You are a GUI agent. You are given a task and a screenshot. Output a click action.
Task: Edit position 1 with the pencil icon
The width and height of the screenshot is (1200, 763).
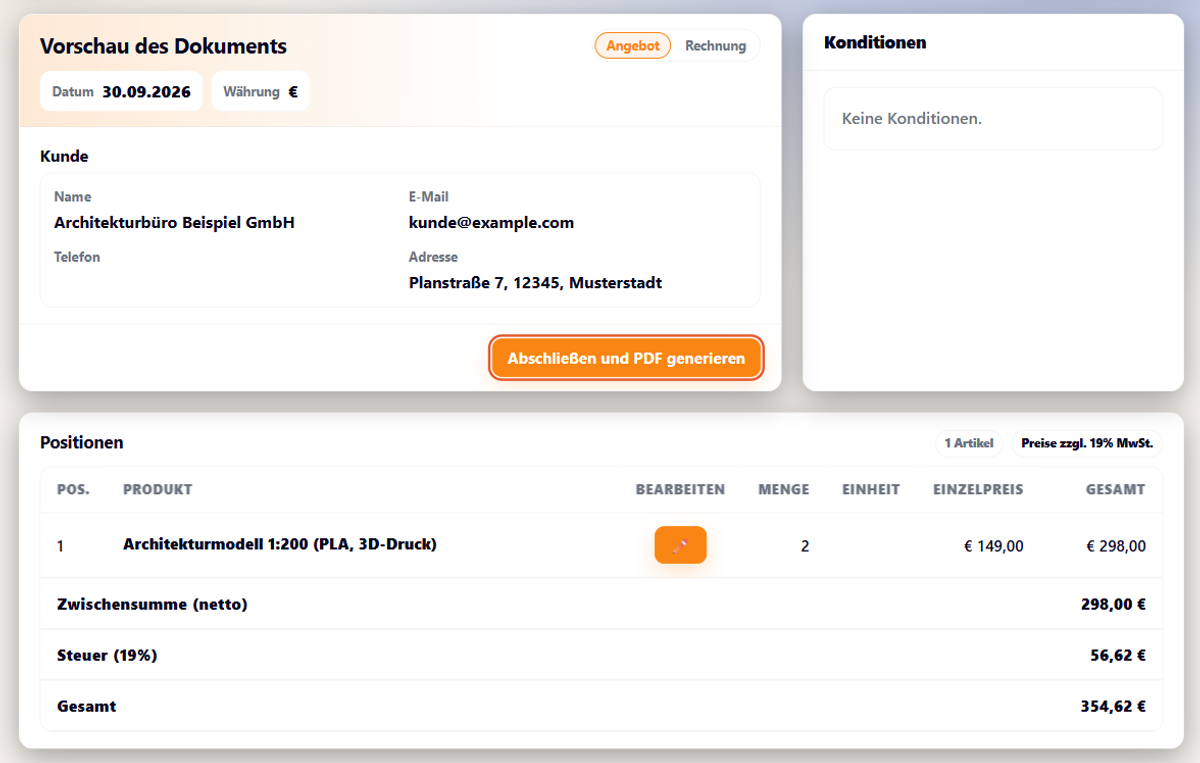680,545
